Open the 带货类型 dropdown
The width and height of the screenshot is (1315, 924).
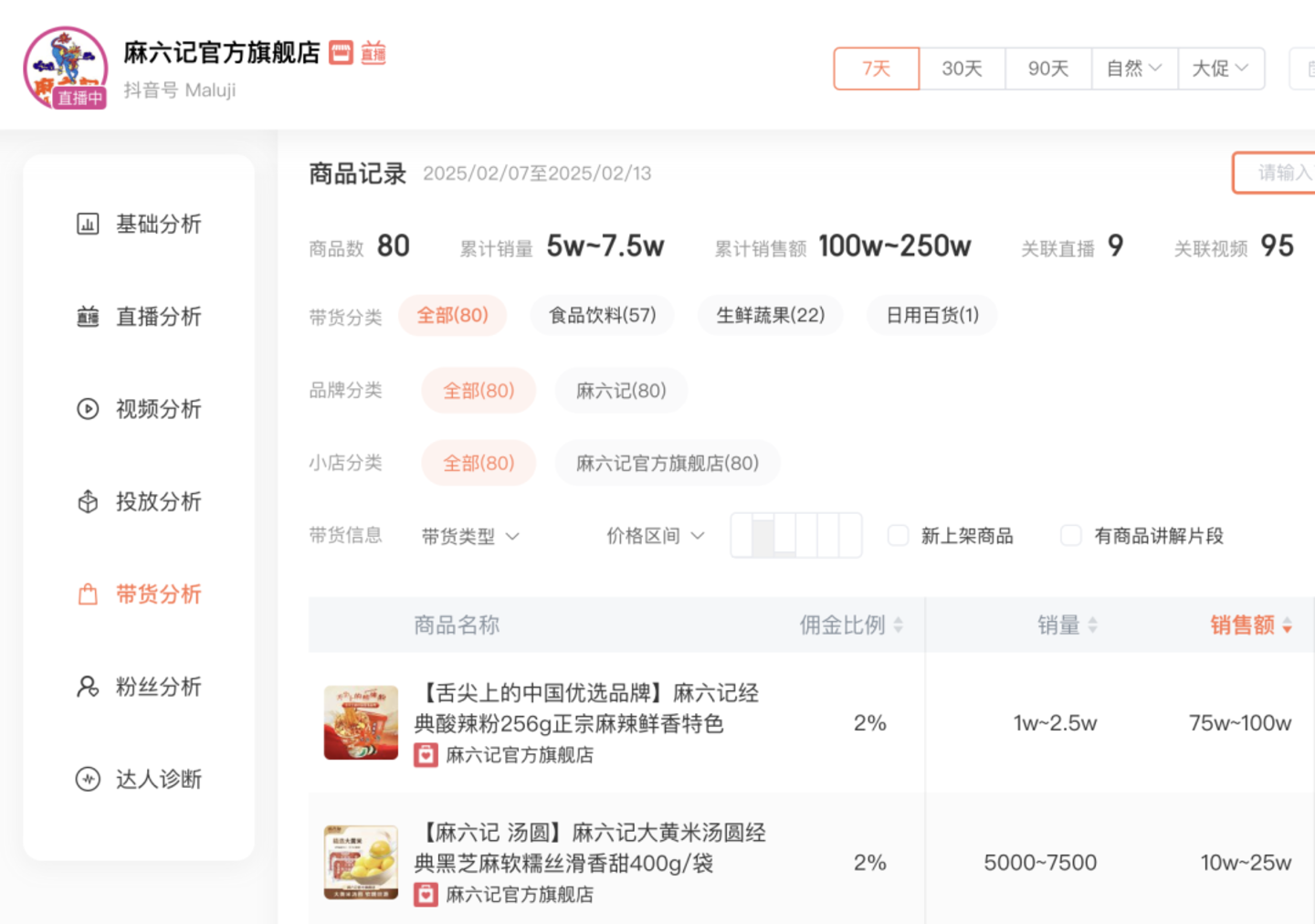pos(470,536)
